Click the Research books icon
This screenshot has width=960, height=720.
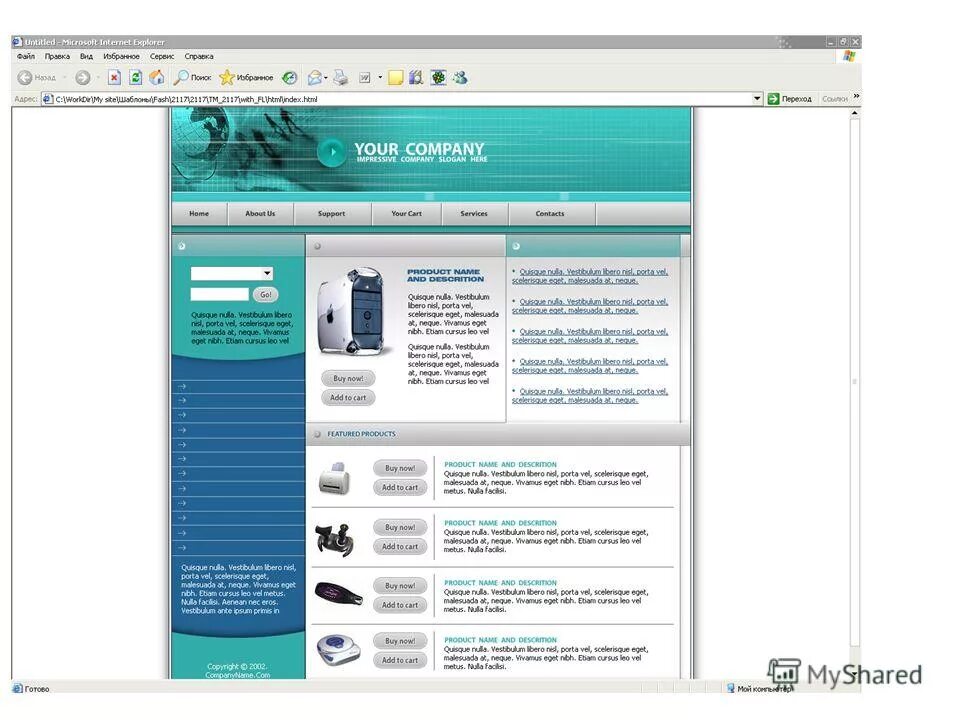(416, 78)
